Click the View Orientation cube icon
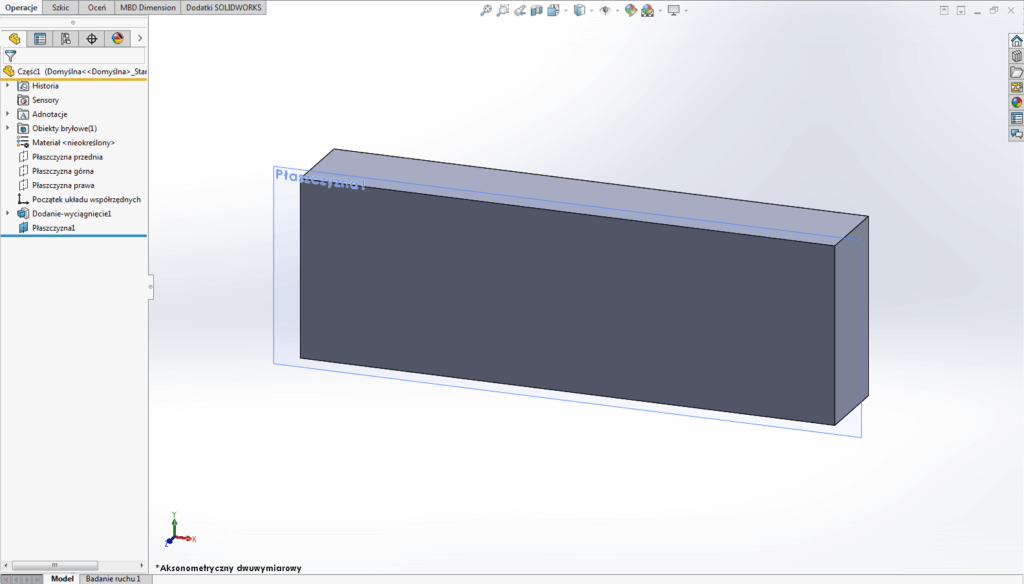 click(580, 9)
